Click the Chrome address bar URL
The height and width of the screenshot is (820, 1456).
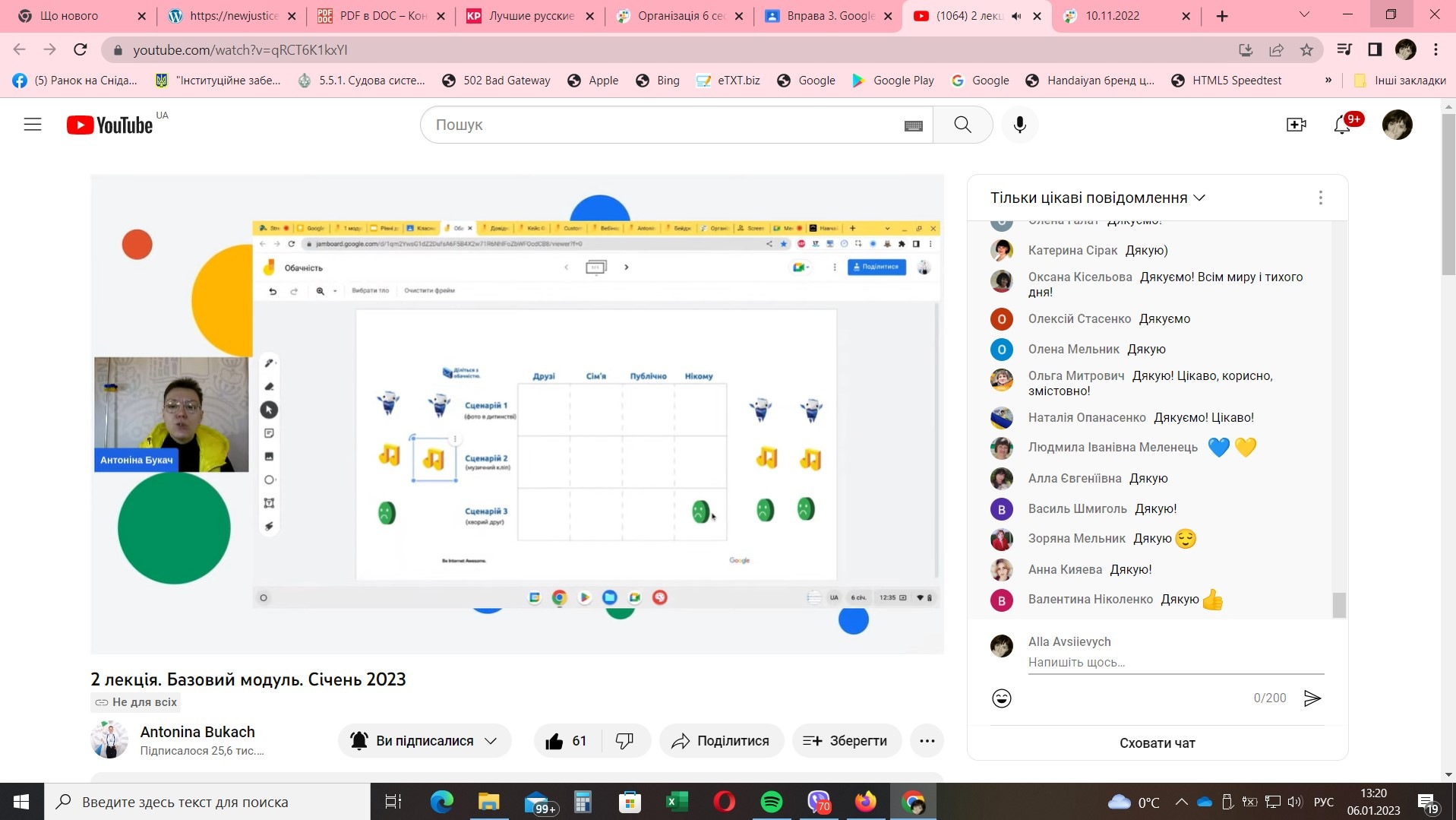240,50
